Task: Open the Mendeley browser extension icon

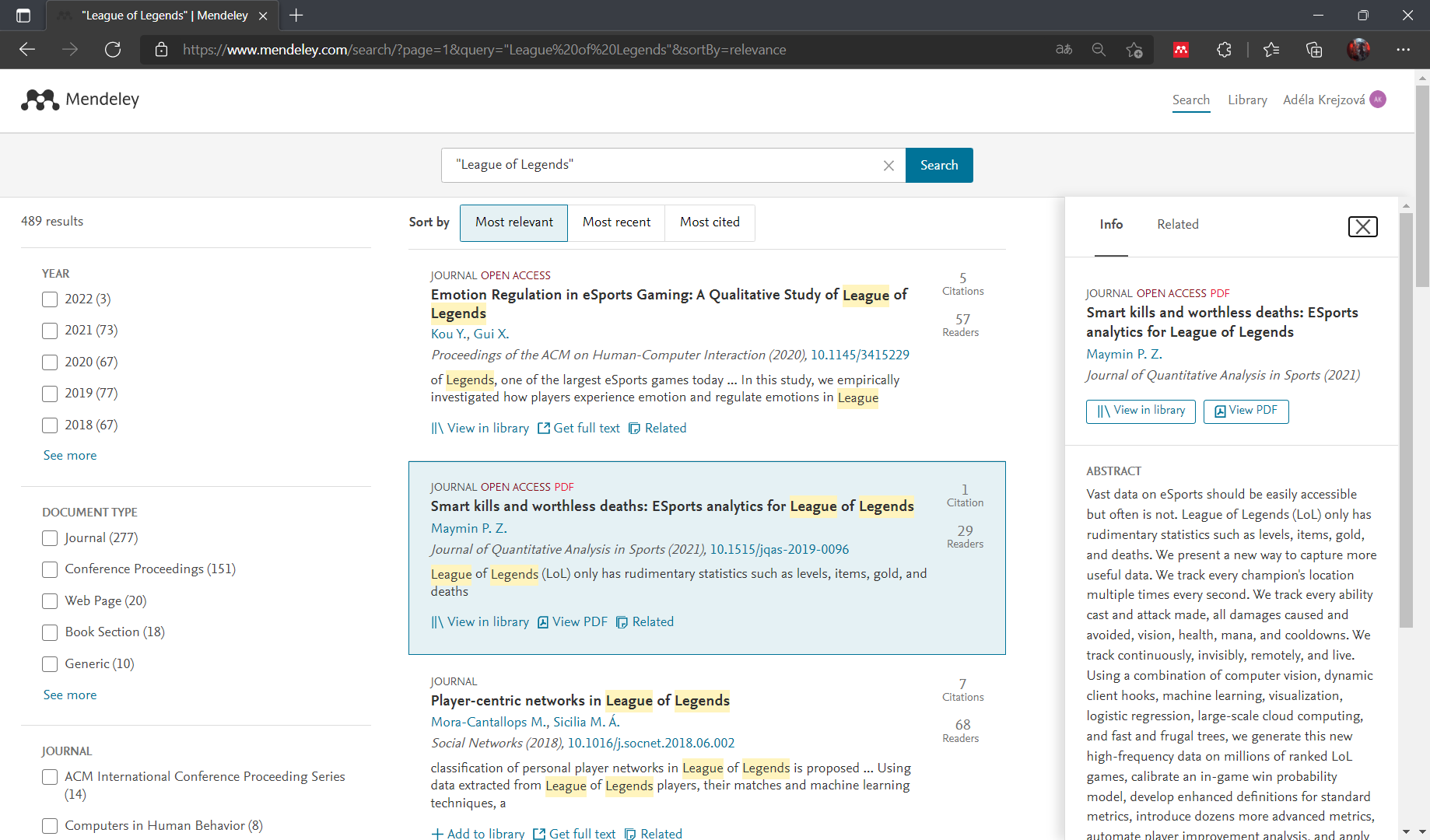Action: (x=1181, y=50)
